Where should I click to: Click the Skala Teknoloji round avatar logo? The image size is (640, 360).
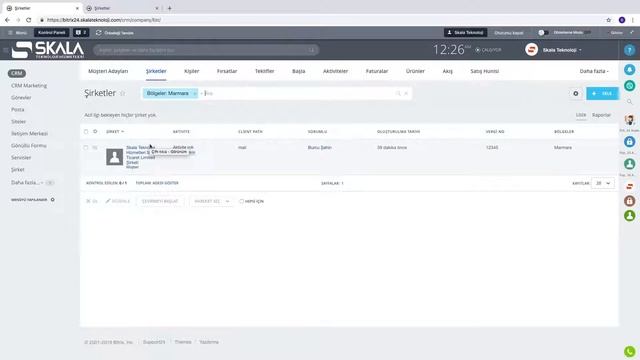point(531,50)
